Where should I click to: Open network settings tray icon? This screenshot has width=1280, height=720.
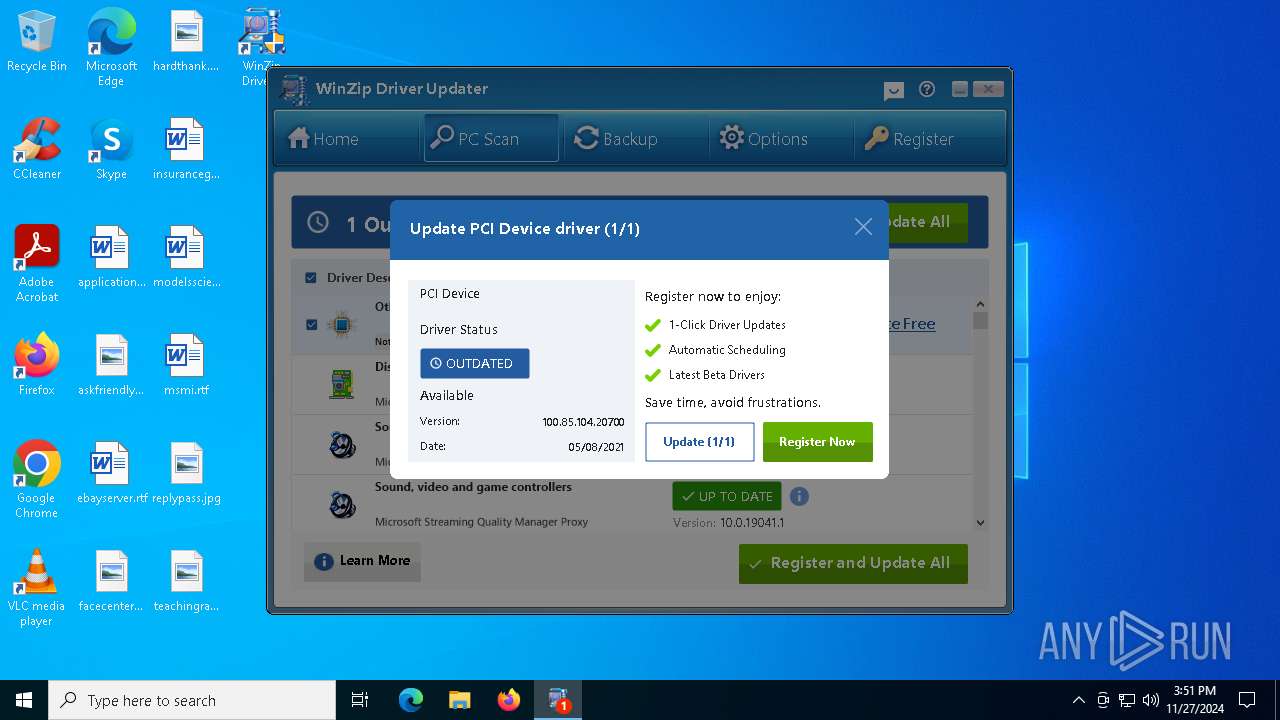(1127, 700)
